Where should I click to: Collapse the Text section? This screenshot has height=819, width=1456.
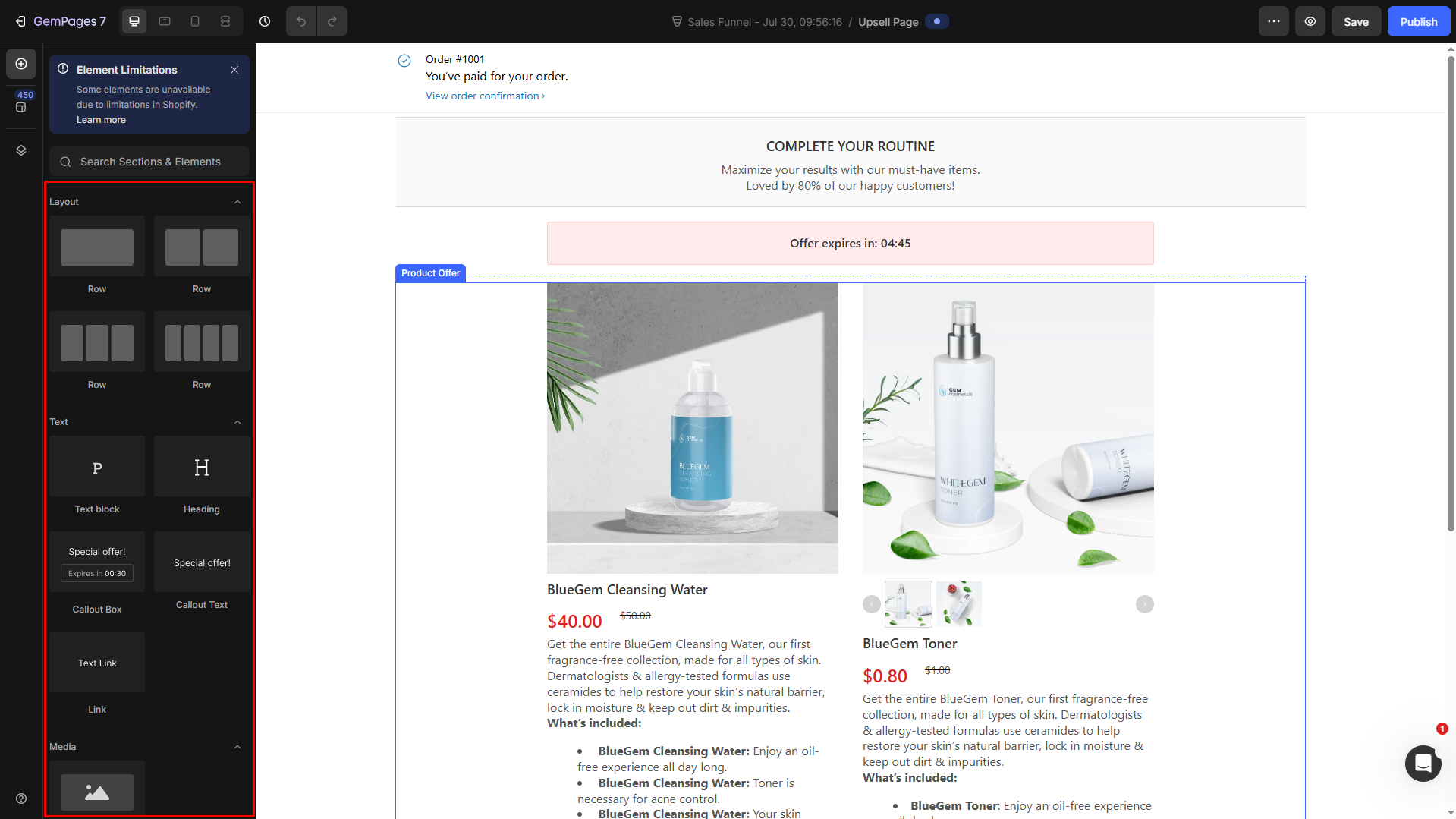click(x=237, y=422)
